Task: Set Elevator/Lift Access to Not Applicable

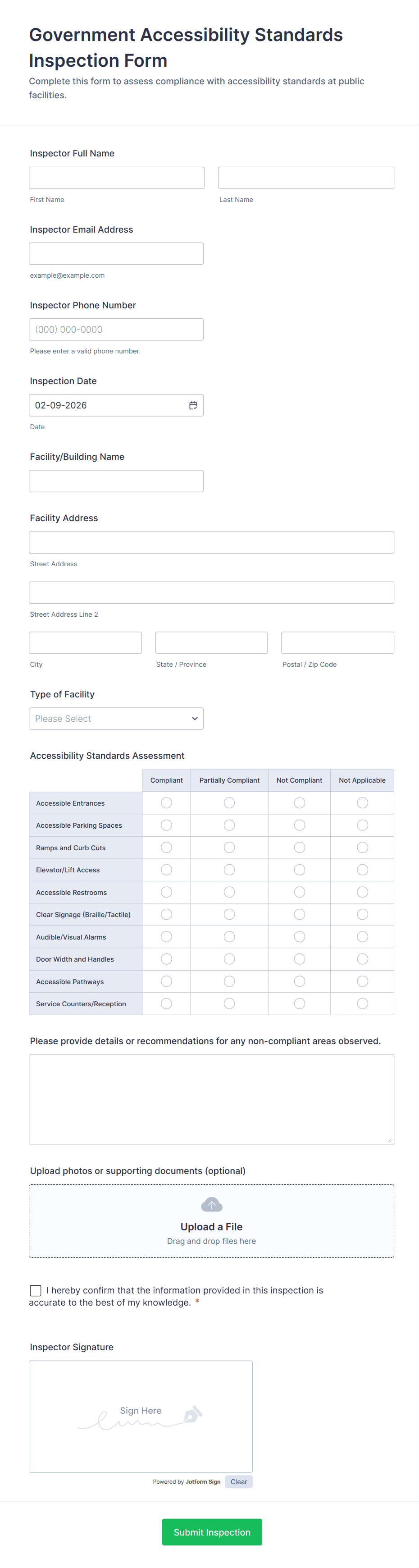Action: pyautogui.click(x=362, y=870)
